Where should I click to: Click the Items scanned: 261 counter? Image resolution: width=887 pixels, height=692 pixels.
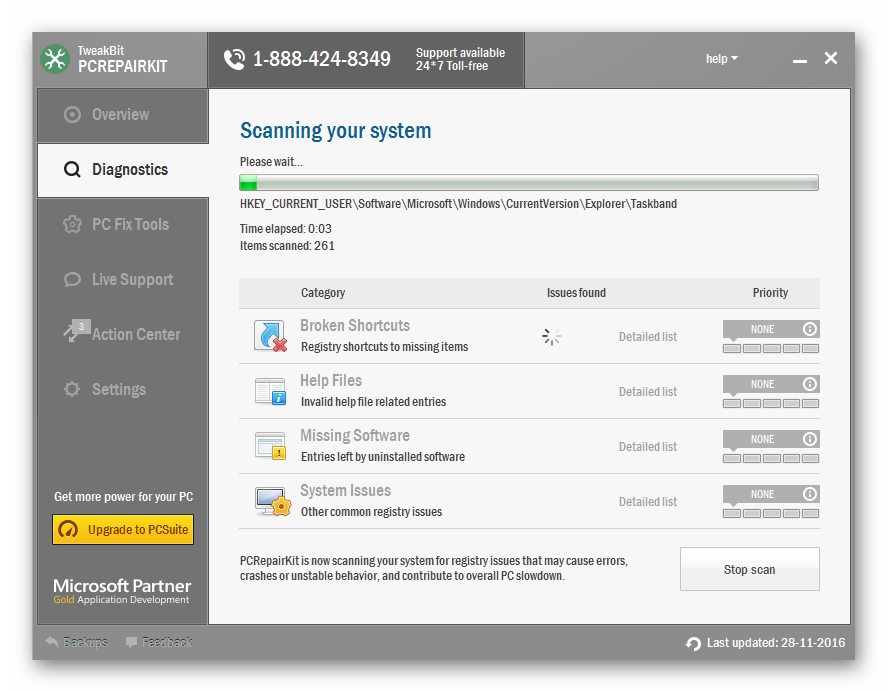point(287,246)
